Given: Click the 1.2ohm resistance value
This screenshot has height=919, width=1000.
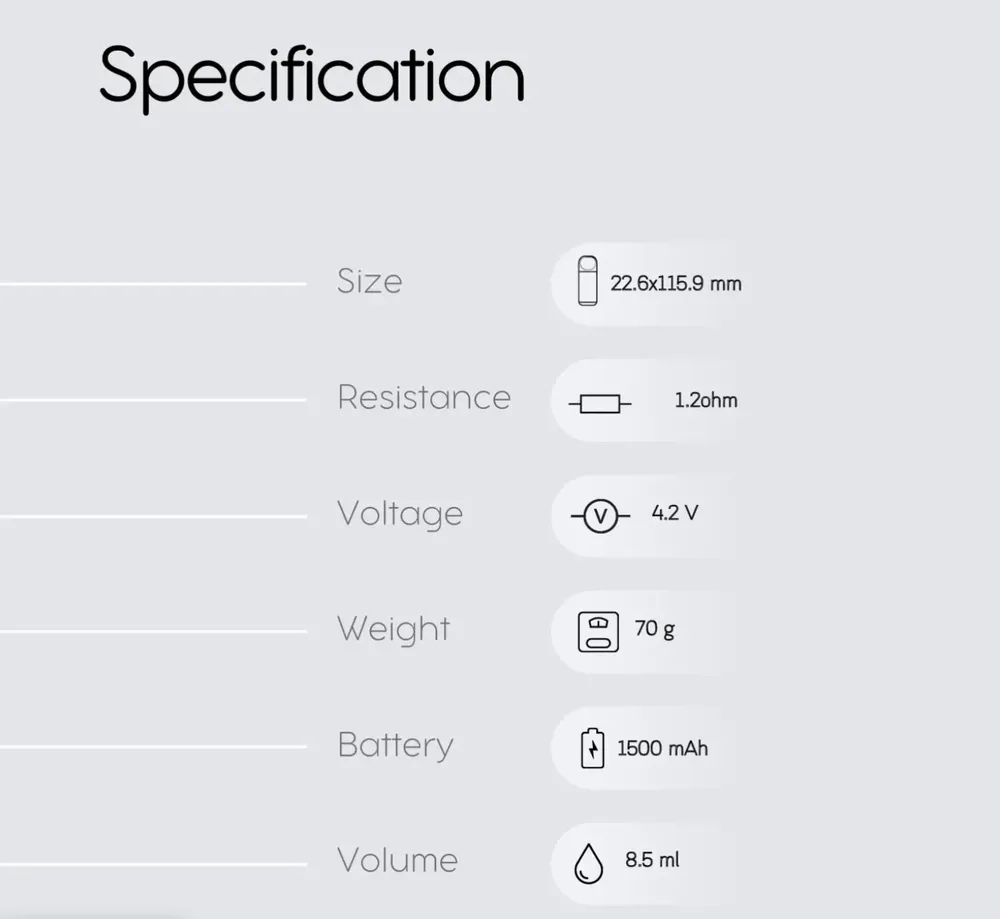Looking at the screenshot, I should 706,400.
